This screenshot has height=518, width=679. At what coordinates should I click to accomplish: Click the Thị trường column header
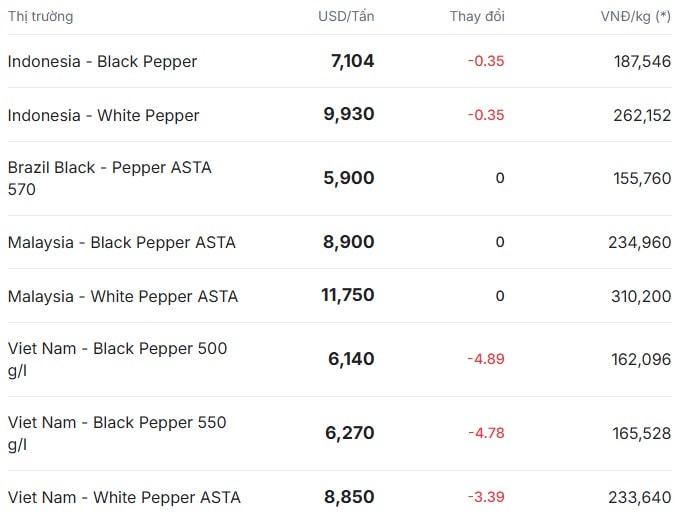40,16
